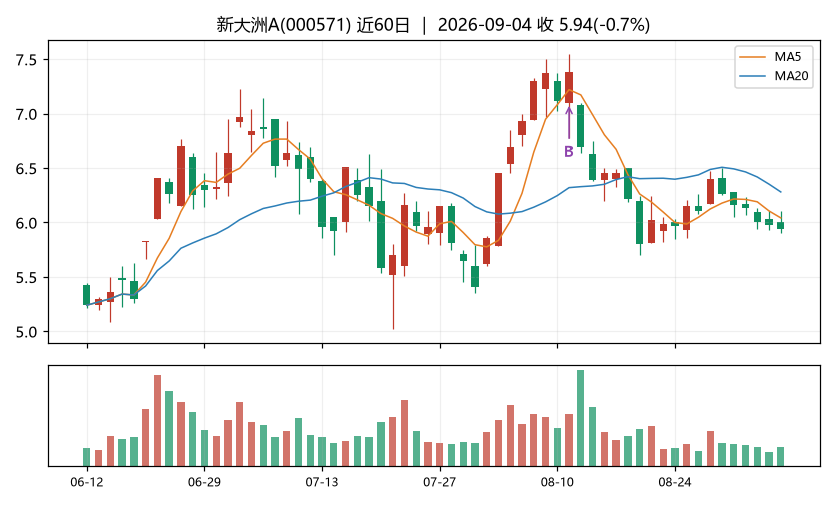
Task: Click the 5.0 price axis label
Action: (x=26, y=332)
